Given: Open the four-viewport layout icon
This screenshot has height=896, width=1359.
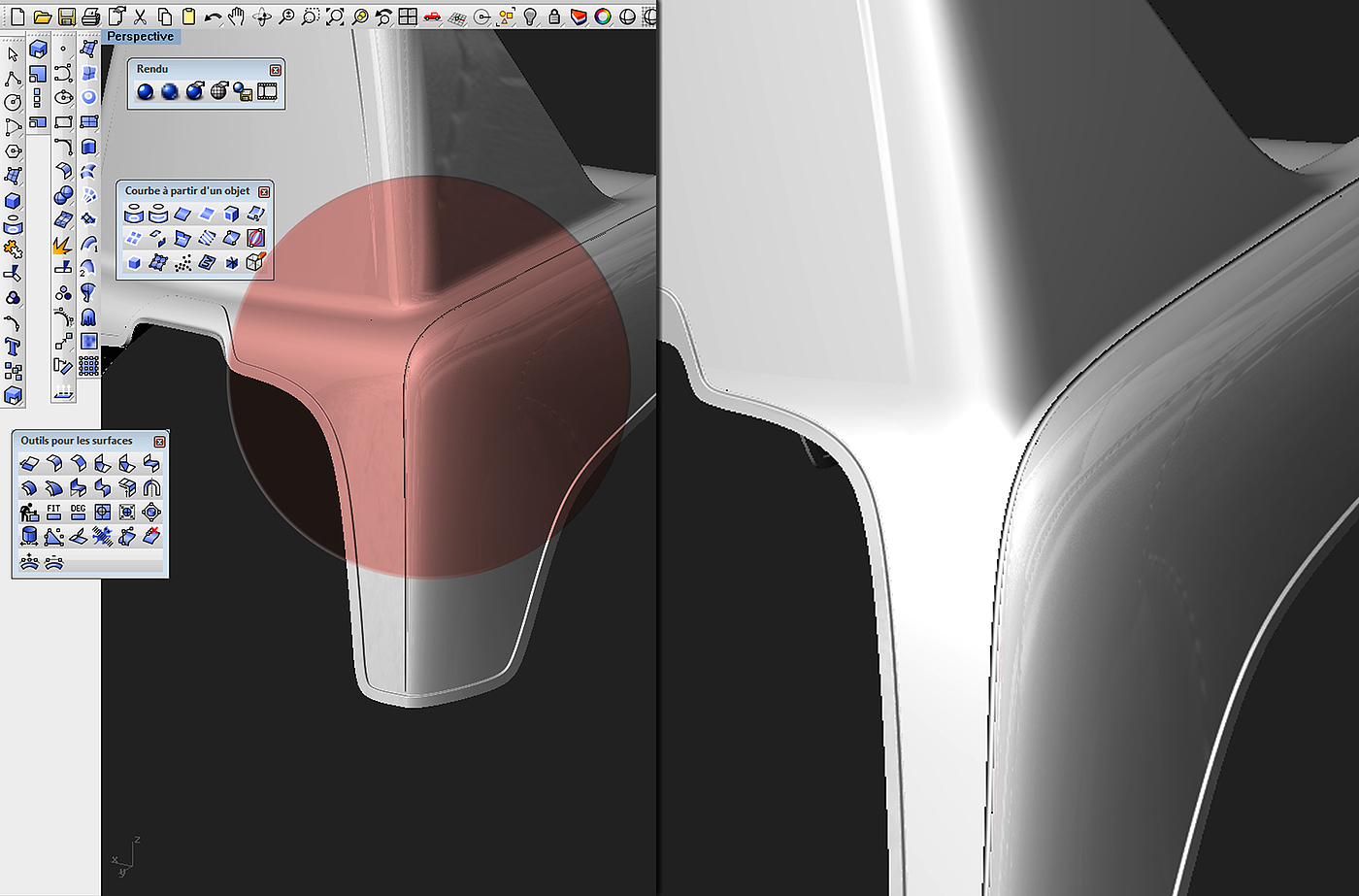Looking at the screenshot, I should [408, 17].
